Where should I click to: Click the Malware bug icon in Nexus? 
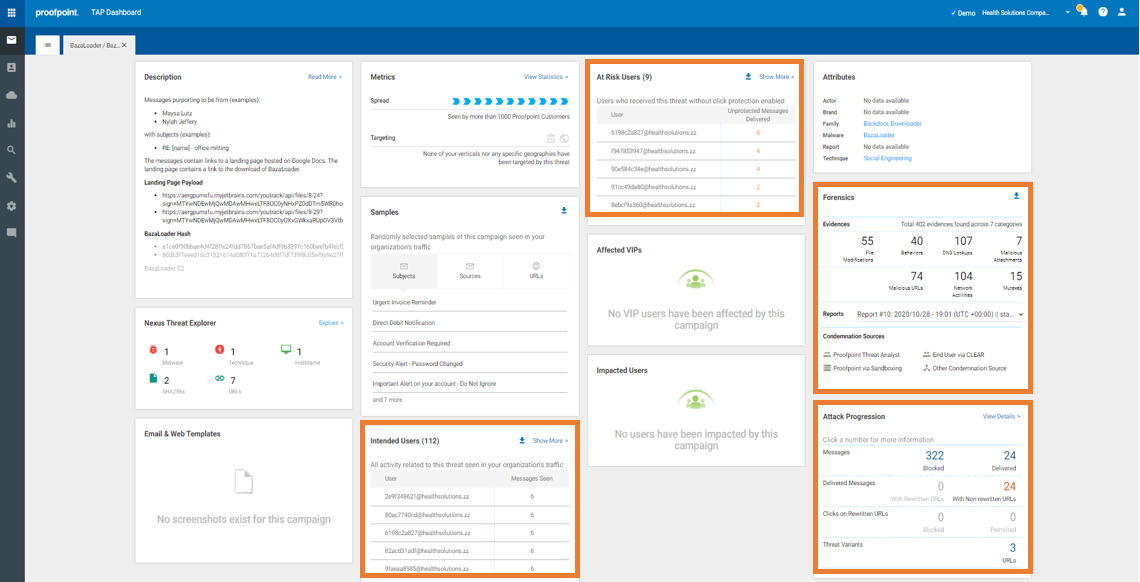point(153,350)
